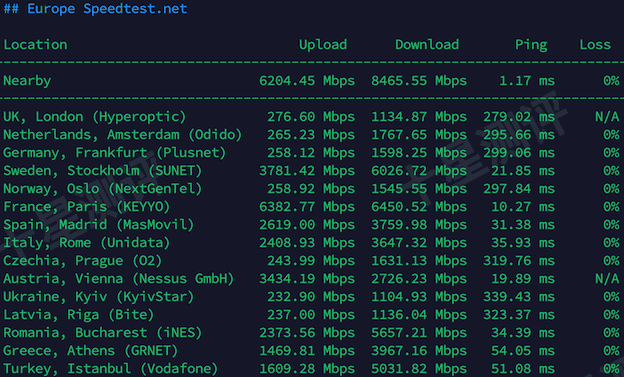
Task: Click 'Italy, Rome (Unidata)' row label
Action: 87,242
